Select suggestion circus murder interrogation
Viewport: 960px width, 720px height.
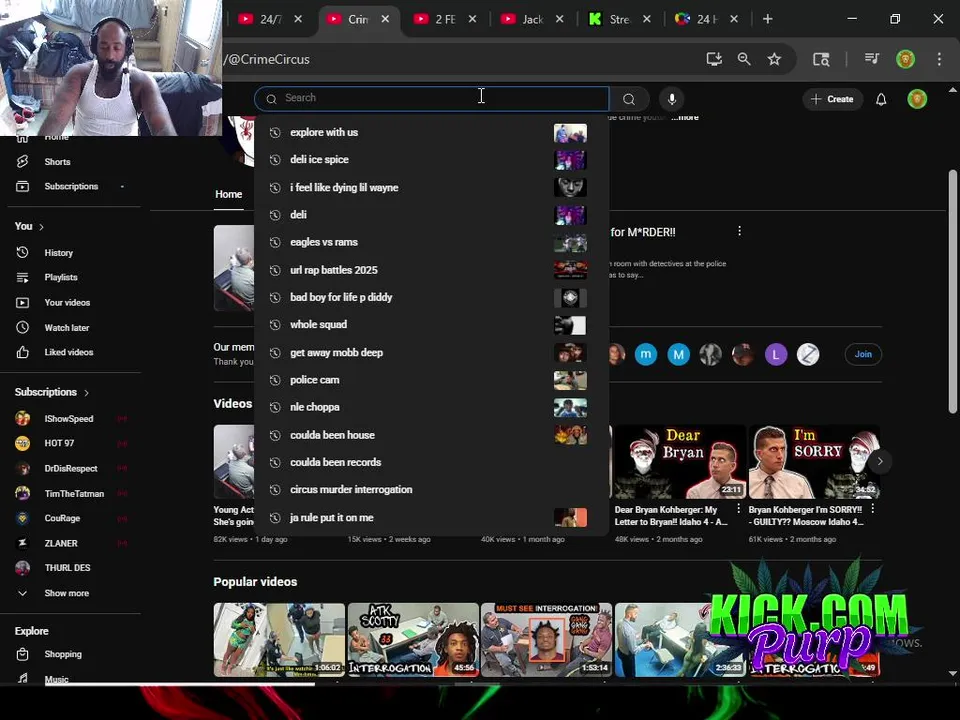pyautogui.click(x=432, y=489)
